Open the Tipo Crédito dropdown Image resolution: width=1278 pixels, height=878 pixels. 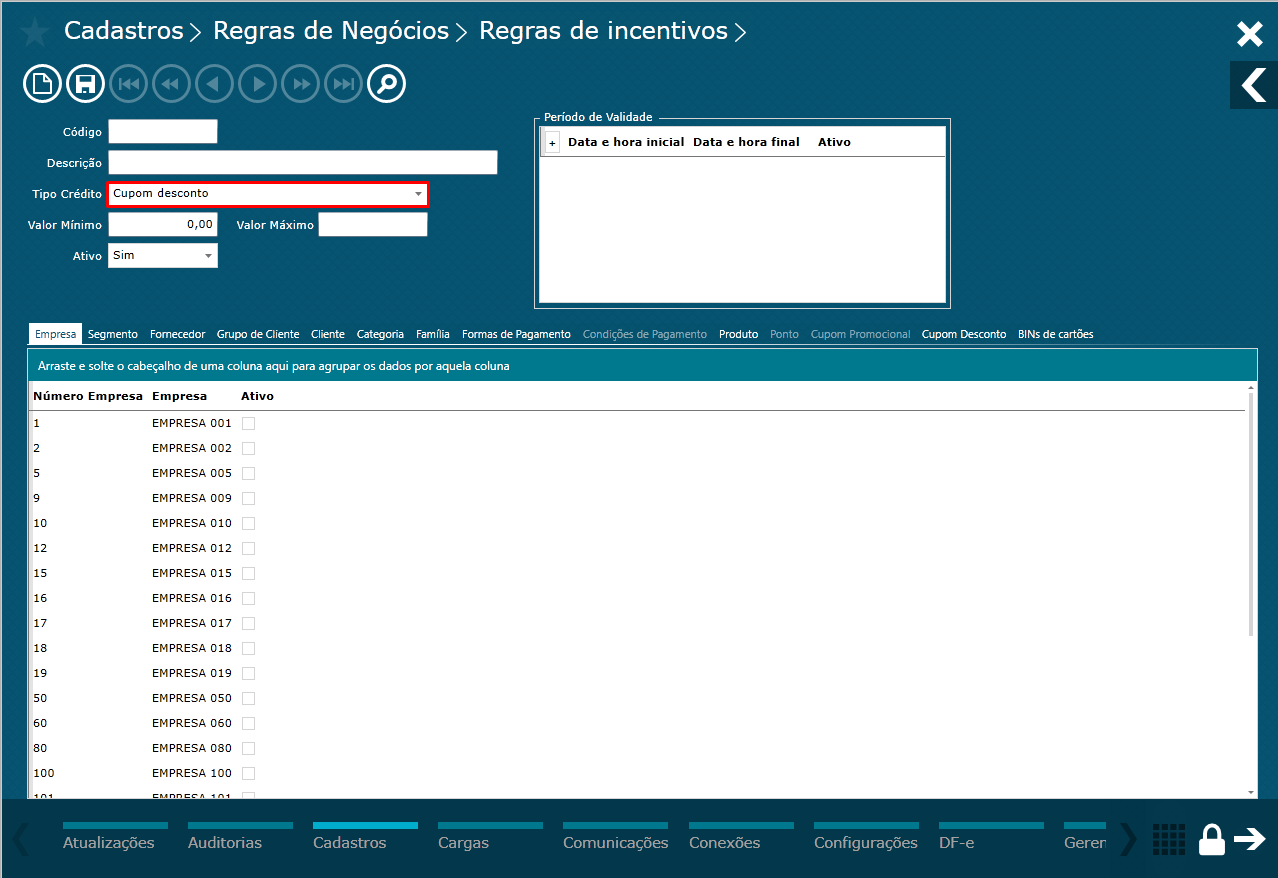(x=268, y=194)
